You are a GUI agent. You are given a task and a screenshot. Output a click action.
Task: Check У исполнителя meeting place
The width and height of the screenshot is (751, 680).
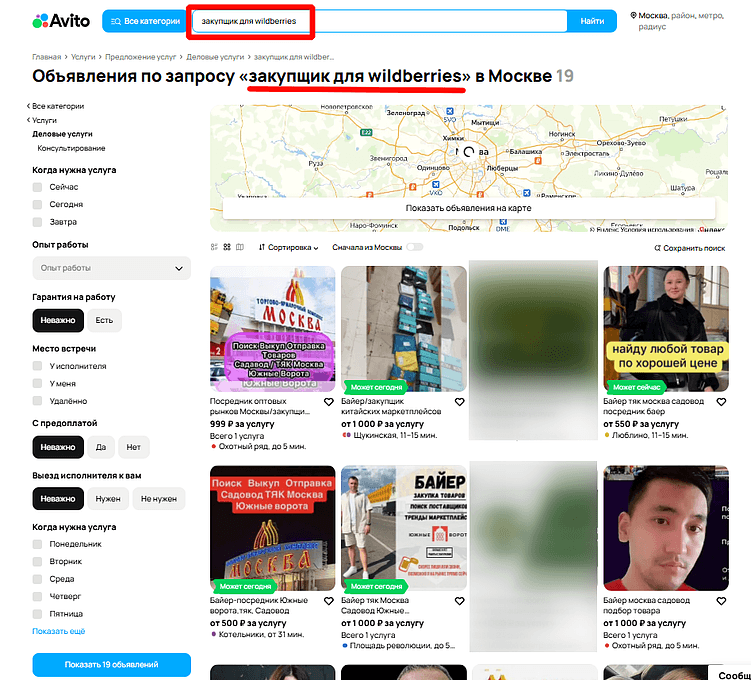[x=37, y=366]
